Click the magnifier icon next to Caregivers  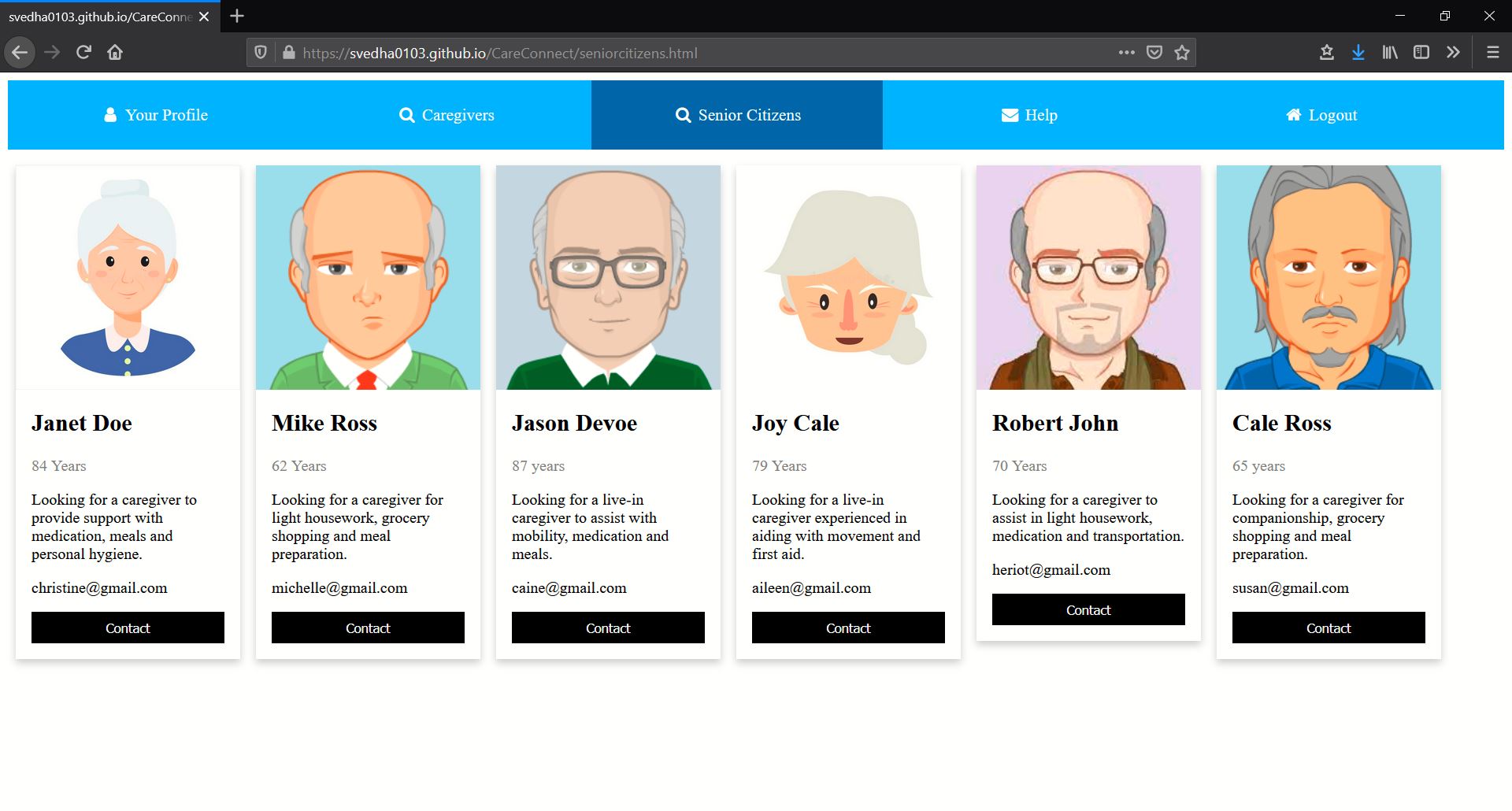pyautogui.click(x=406, y=114)
